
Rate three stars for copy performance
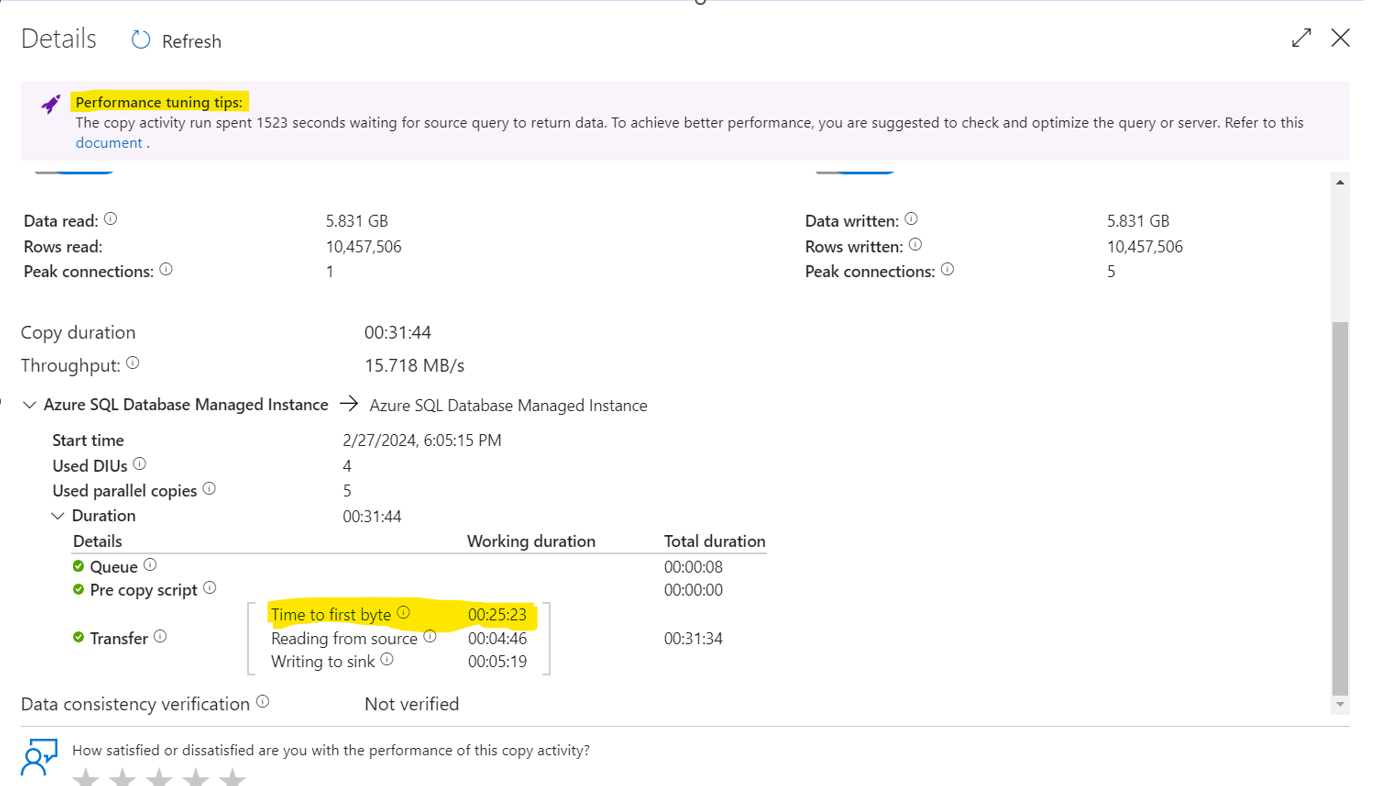[x=159, y=777]
